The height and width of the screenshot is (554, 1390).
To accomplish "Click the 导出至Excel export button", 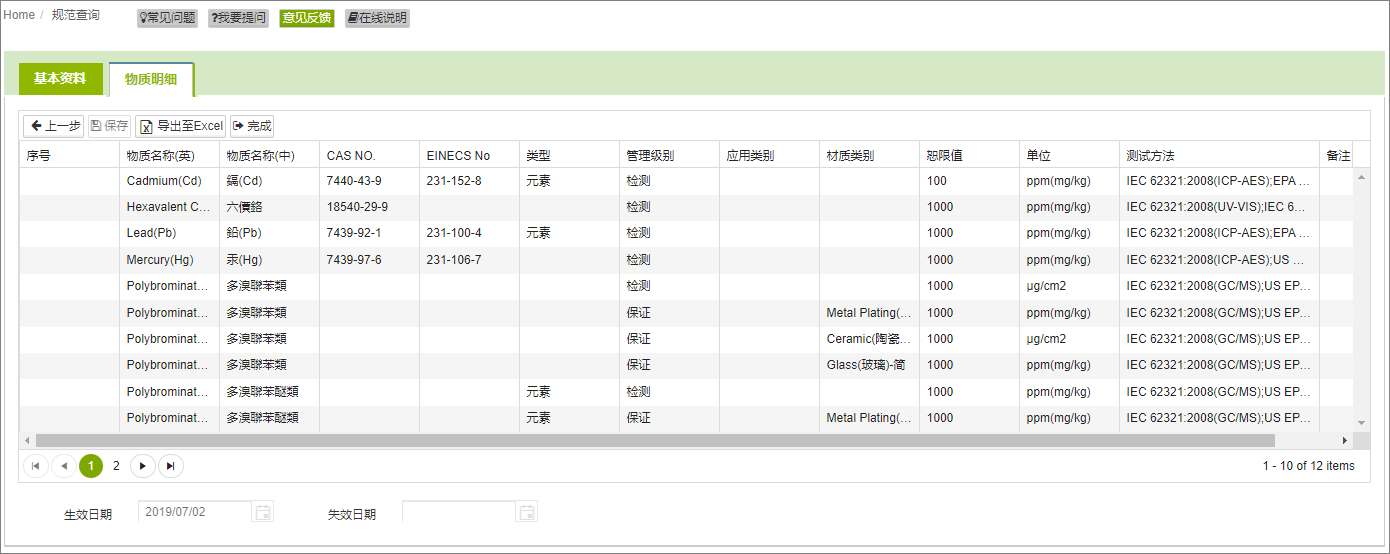I will (x=181, y=126).
